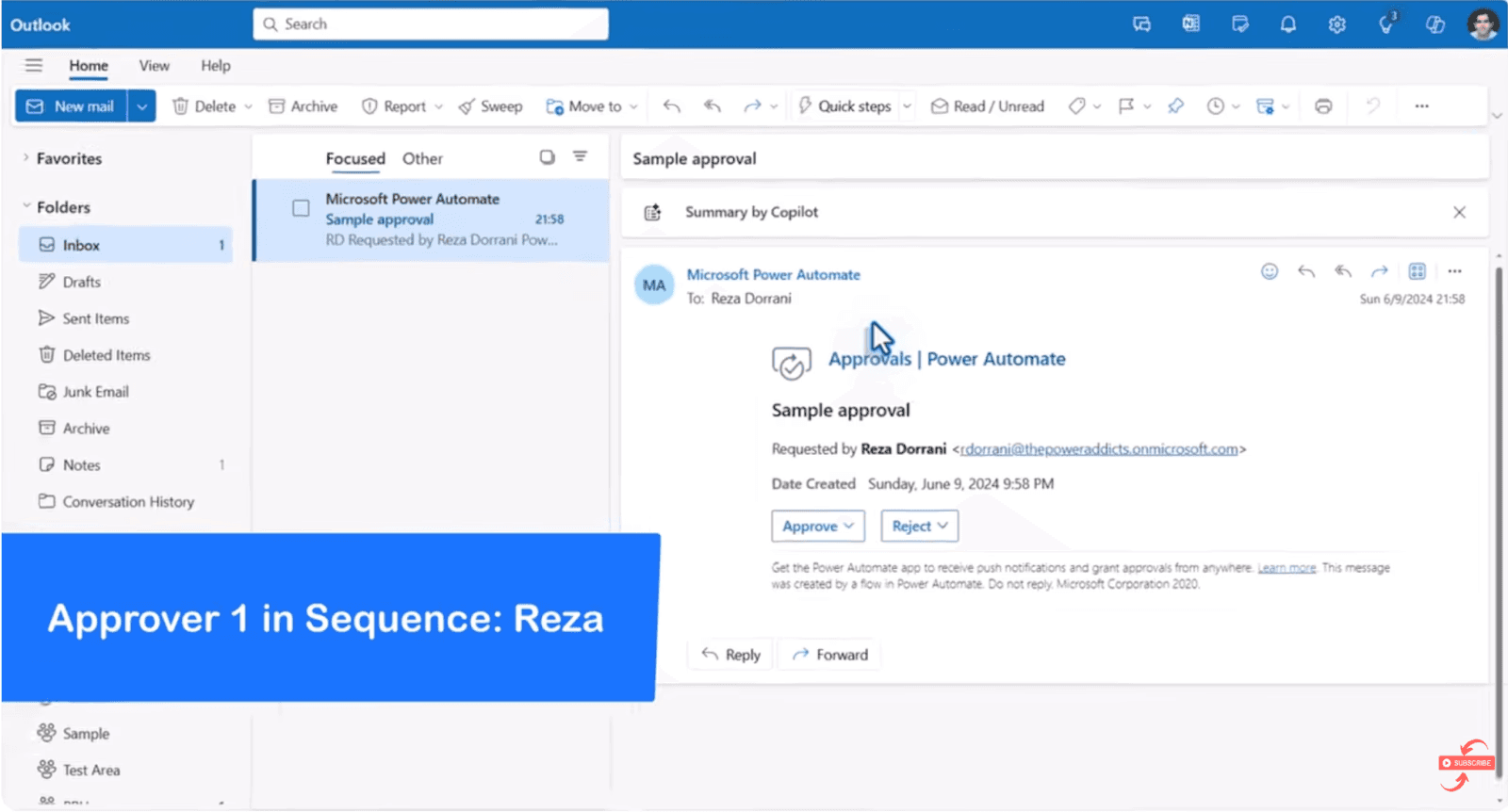Open the tips lightbulb icon
Image resolution: width=1508 pixels, height=812 pixels.
point(1386,24)
